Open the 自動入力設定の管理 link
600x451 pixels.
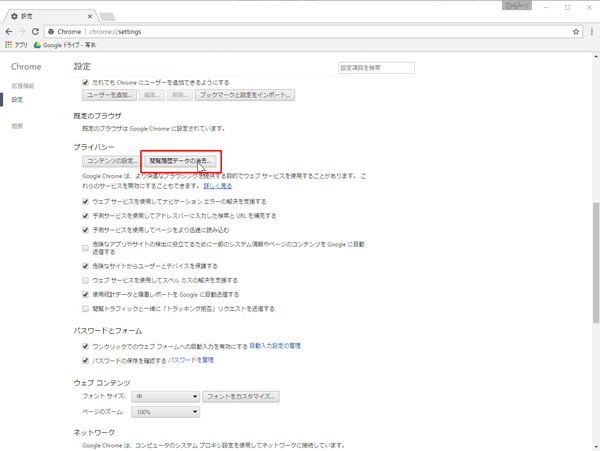click(x=275, y=346)
